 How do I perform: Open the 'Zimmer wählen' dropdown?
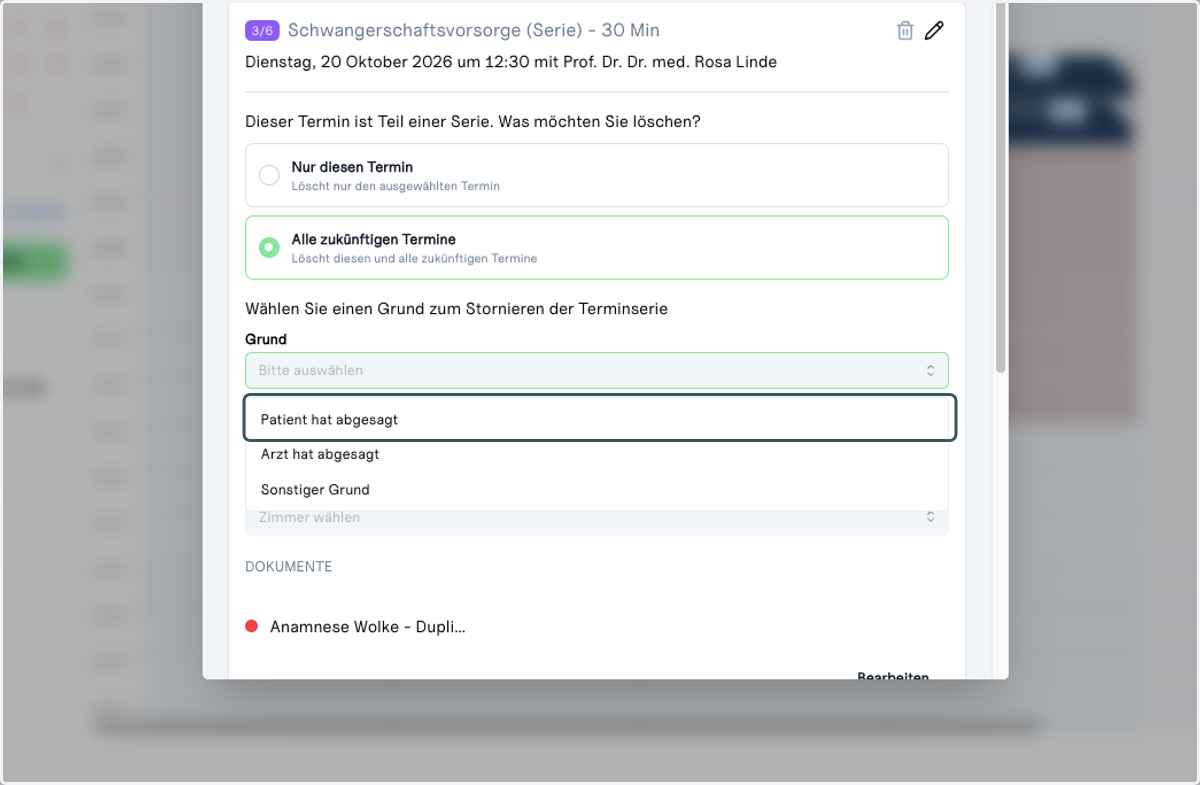click(x=597, y=518)
